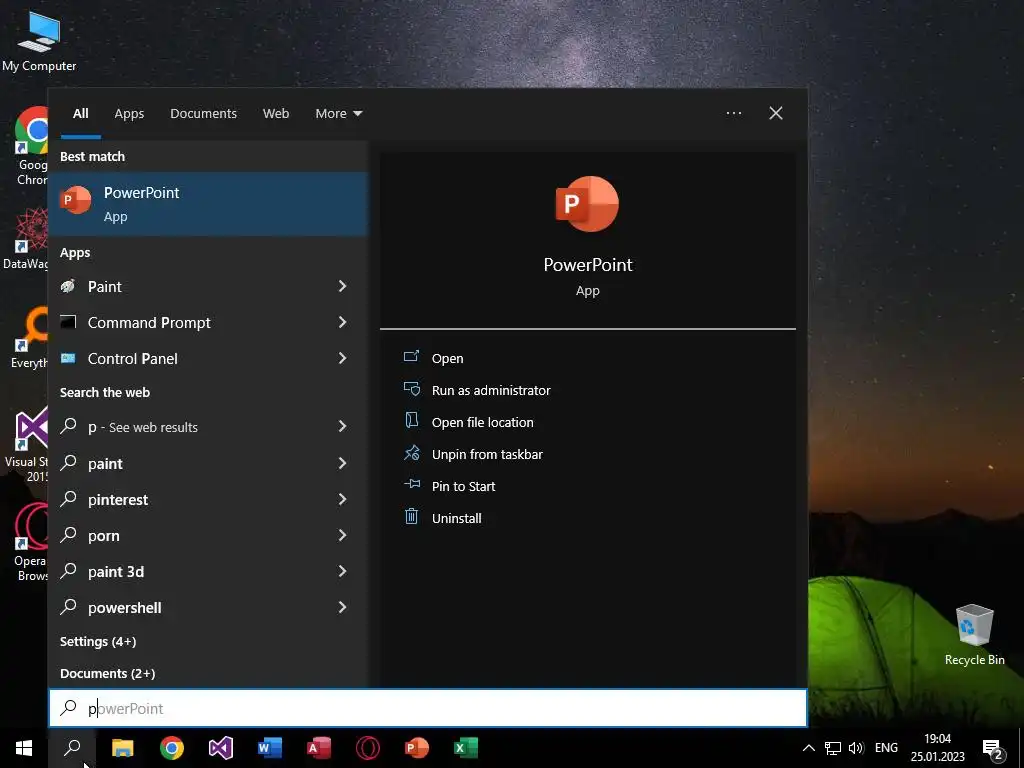
Task: Click the Uninstall trash icon
Action: [411, 517]
